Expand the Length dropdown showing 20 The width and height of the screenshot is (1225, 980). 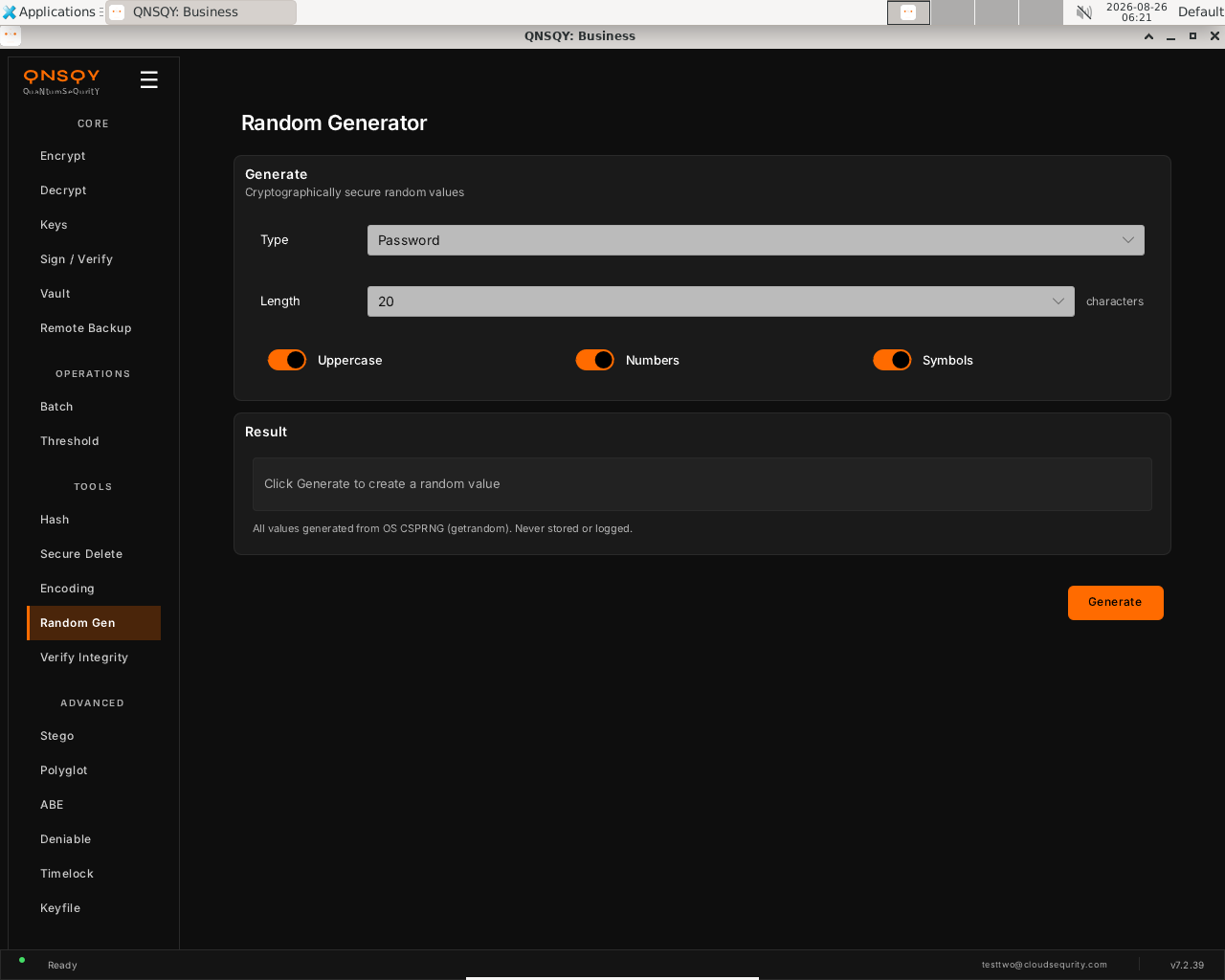[x=721, y=301]
